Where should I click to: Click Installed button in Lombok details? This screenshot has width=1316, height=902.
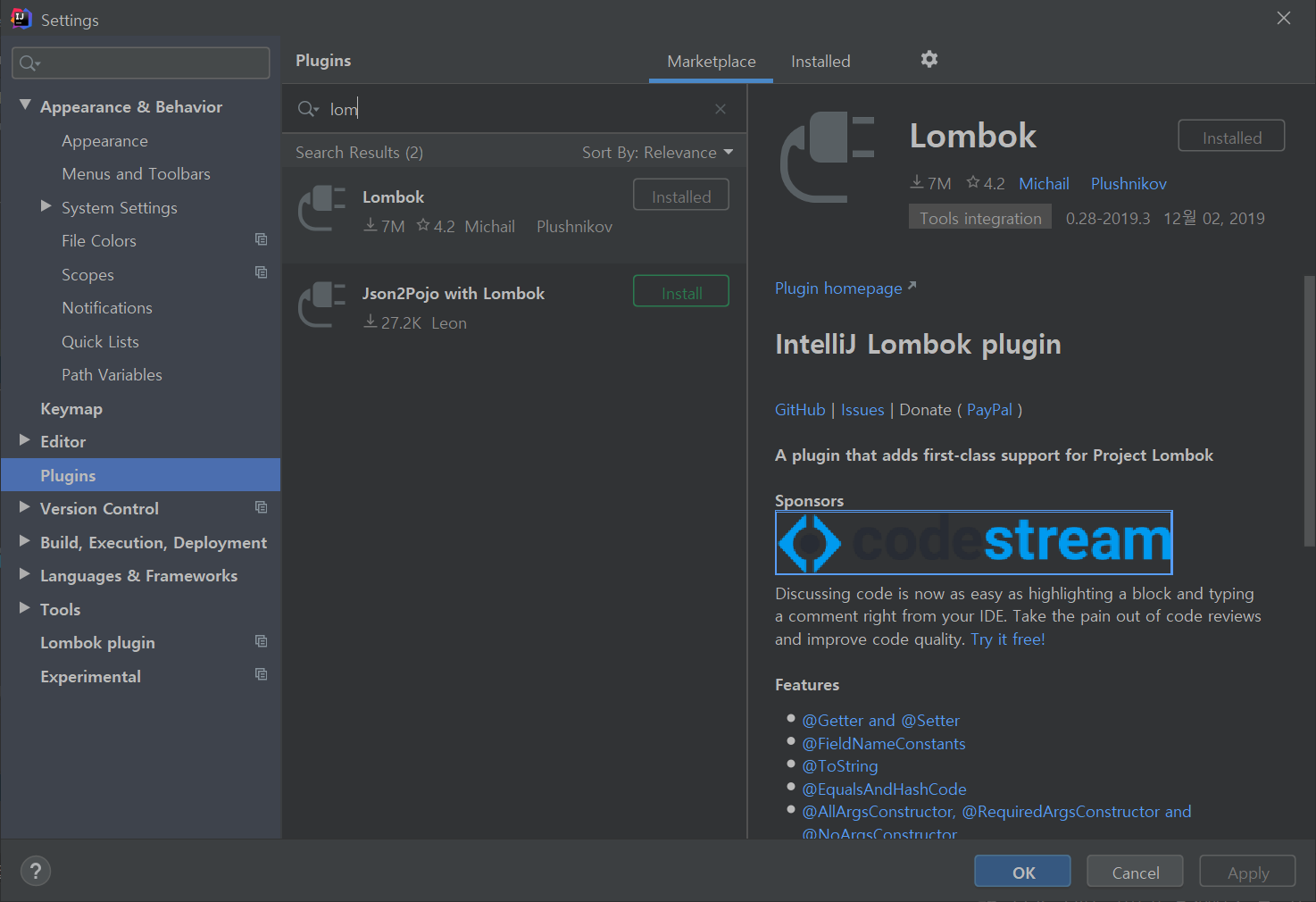(1232, 137)
